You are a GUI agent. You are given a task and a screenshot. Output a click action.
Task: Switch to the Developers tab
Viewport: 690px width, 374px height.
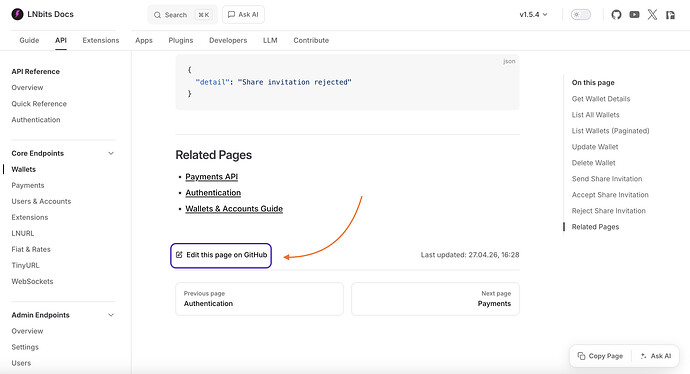click(228, 40)
